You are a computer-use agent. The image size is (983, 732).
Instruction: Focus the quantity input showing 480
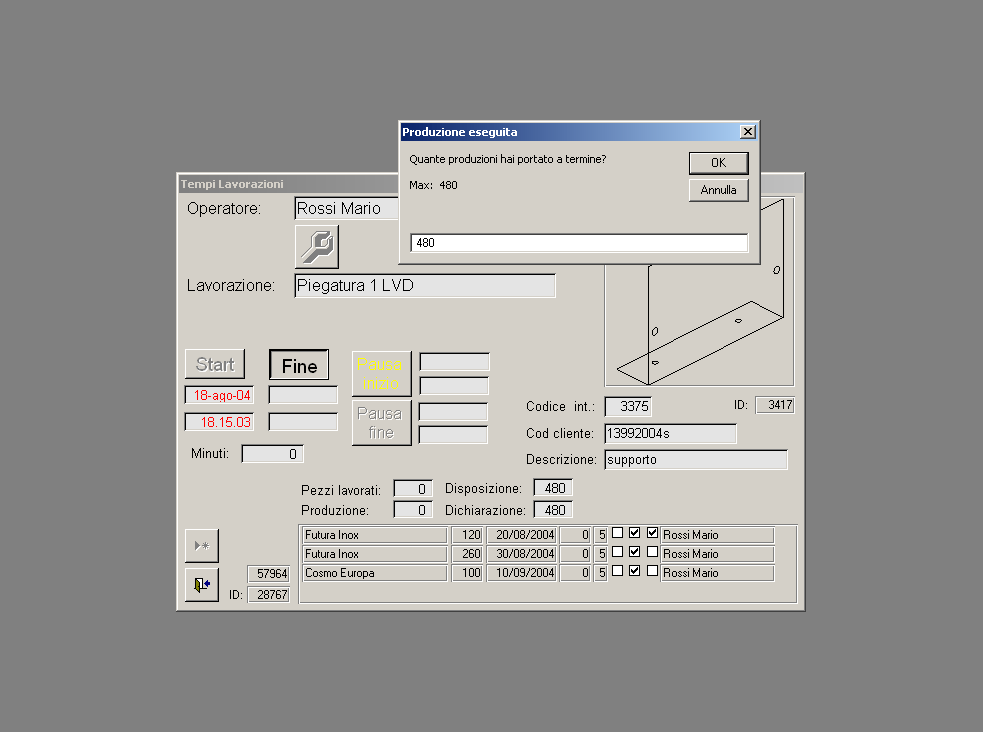[579, 243]
